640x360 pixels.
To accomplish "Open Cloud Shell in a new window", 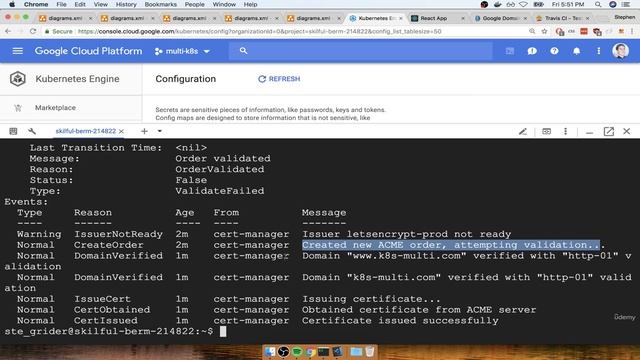I will point(609,131).
